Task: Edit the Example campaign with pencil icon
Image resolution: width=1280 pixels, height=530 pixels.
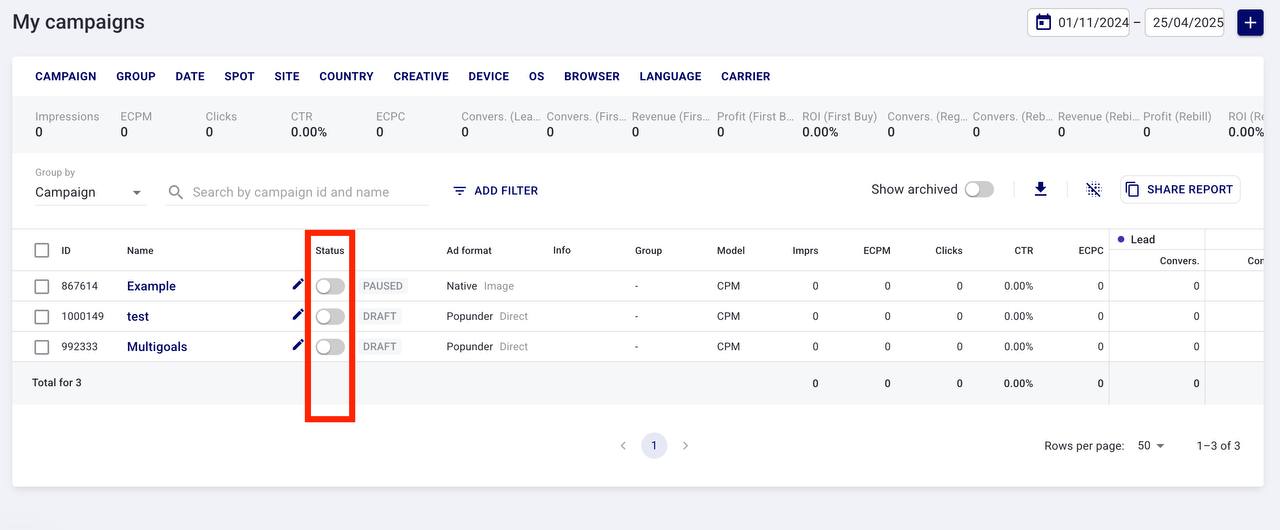Action: [x=297, y=285]
